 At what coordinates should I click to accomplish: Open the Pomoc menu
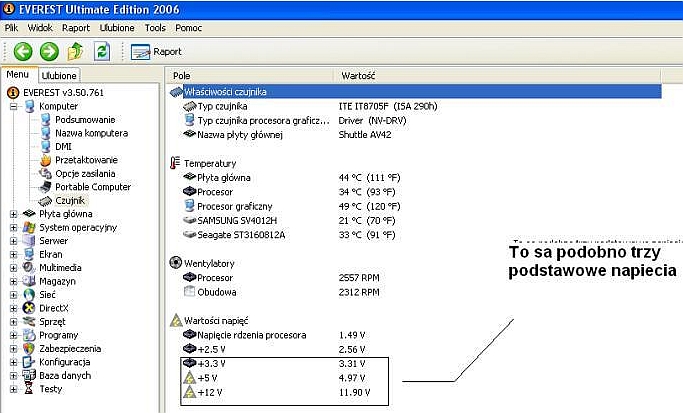pos(188,28)
